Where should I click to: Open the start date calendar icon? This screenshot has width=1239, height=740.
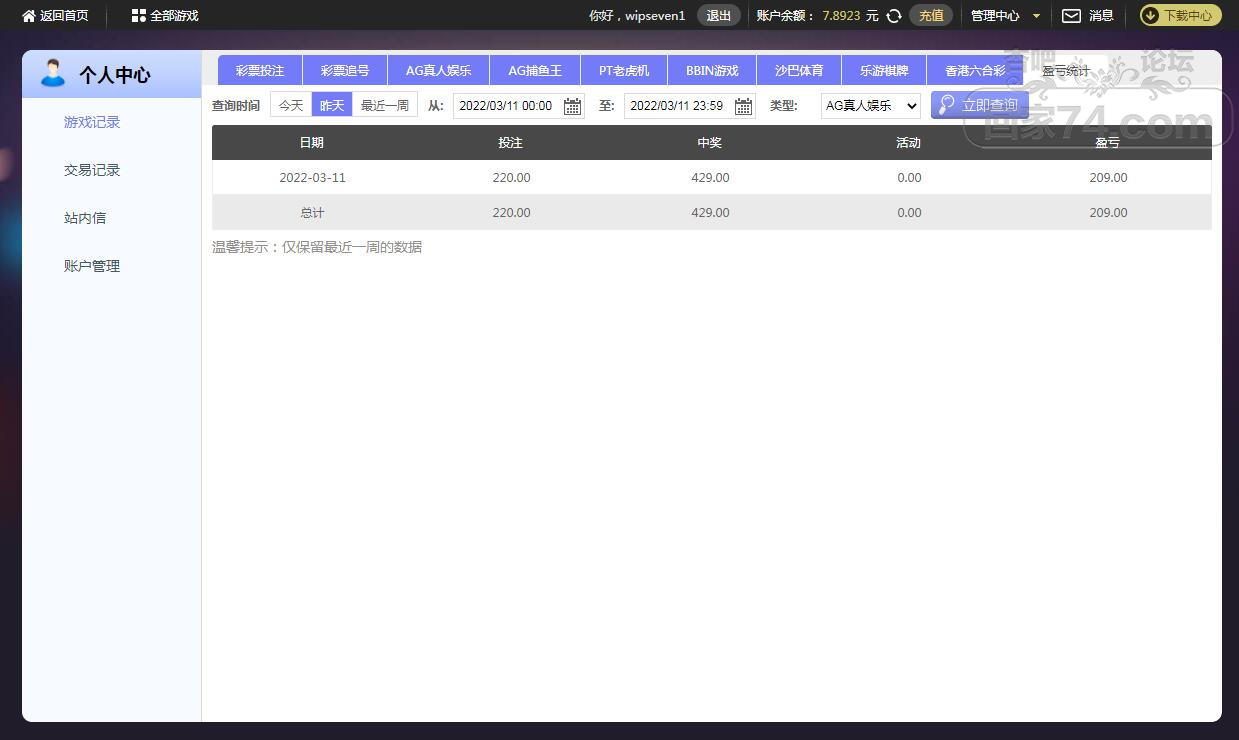[572, 106]
